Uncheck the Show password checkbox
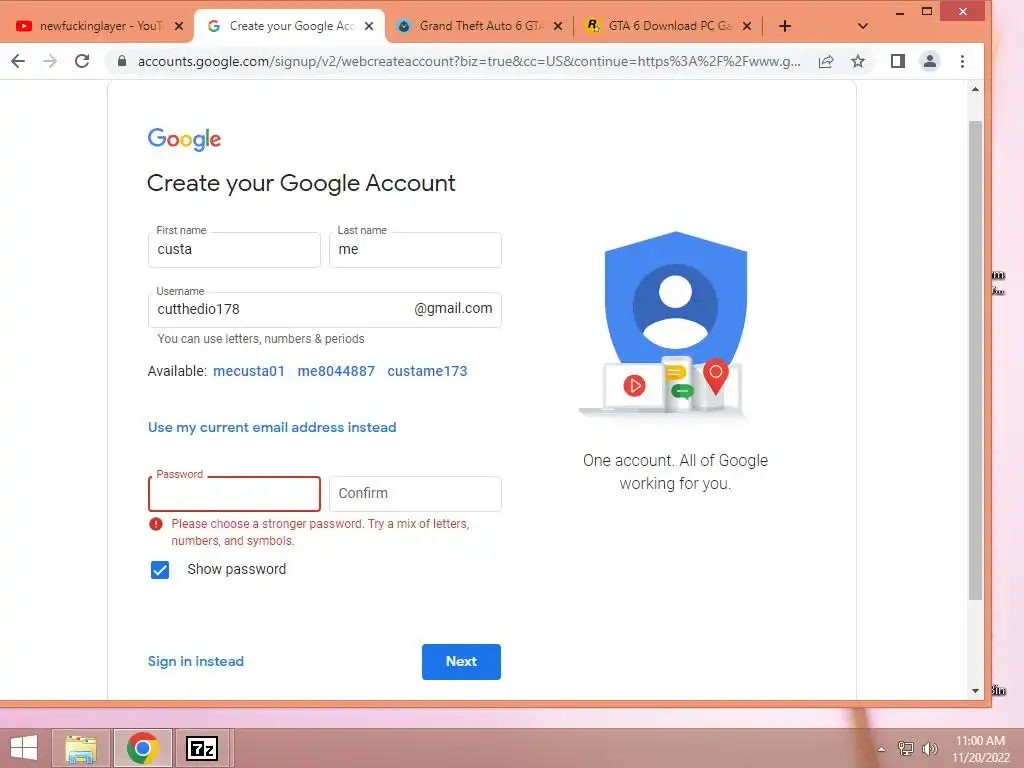 tap(160, 569)
